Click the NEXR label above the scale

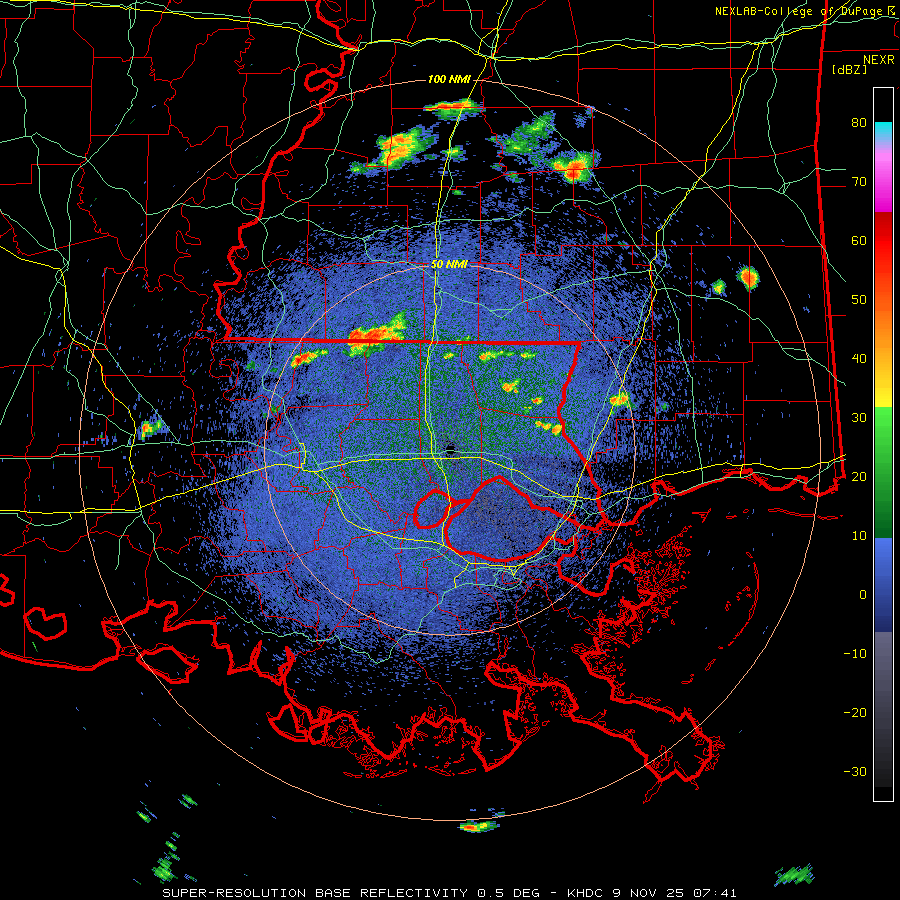(x=878, y=60)
